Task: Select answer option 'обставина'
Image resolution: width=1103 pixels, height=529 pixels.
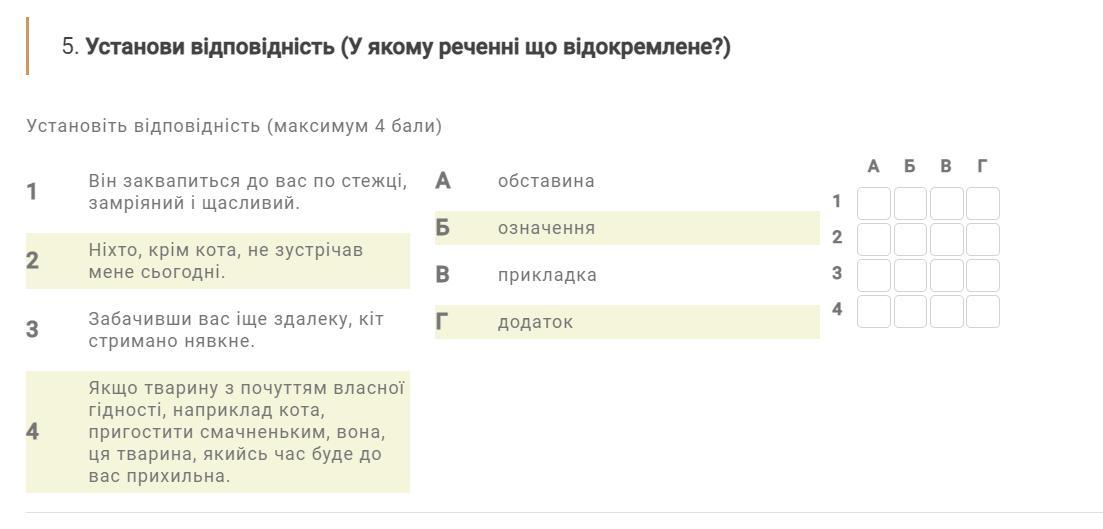Action: 627,181
